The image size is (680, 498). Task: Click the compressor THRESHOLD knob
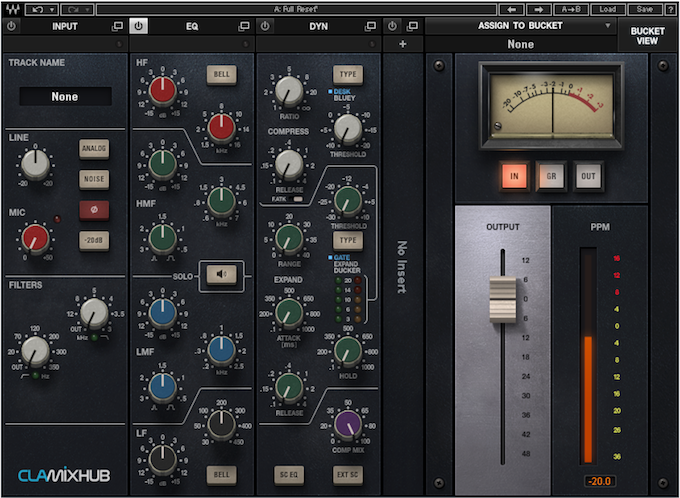(348, 129)
